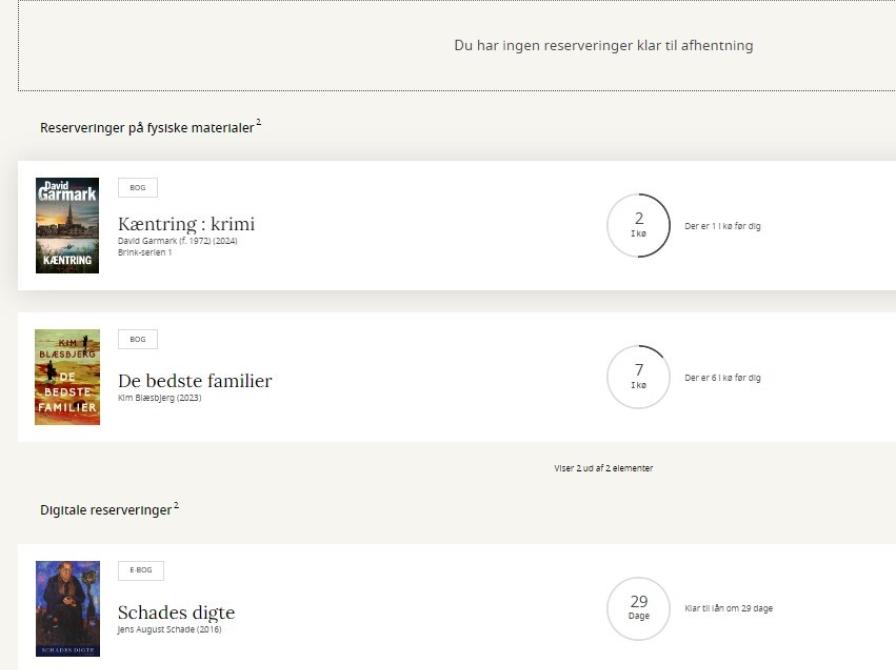
Task: Click the '7 i kø' queue circle
Action: click(x=639, y=377)
